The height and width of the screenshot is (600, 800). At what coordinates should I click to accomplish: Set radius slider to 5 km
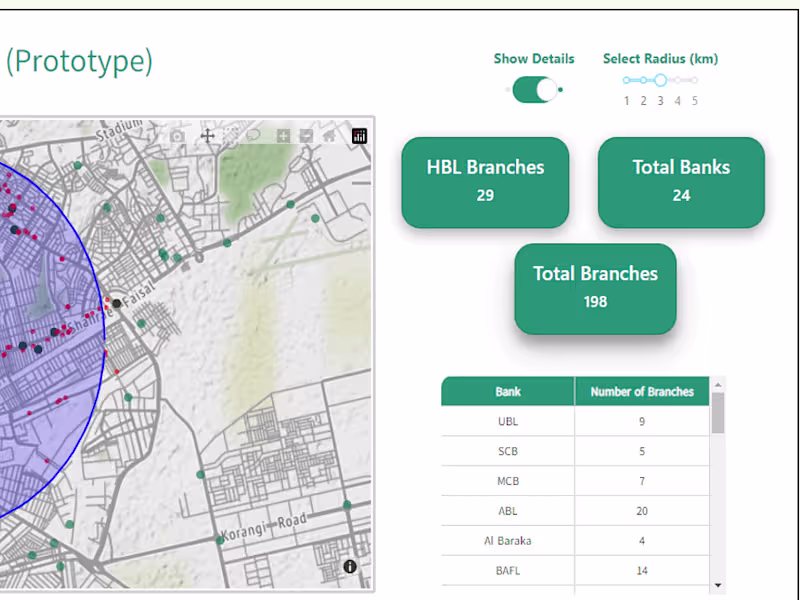coord(694,80)
